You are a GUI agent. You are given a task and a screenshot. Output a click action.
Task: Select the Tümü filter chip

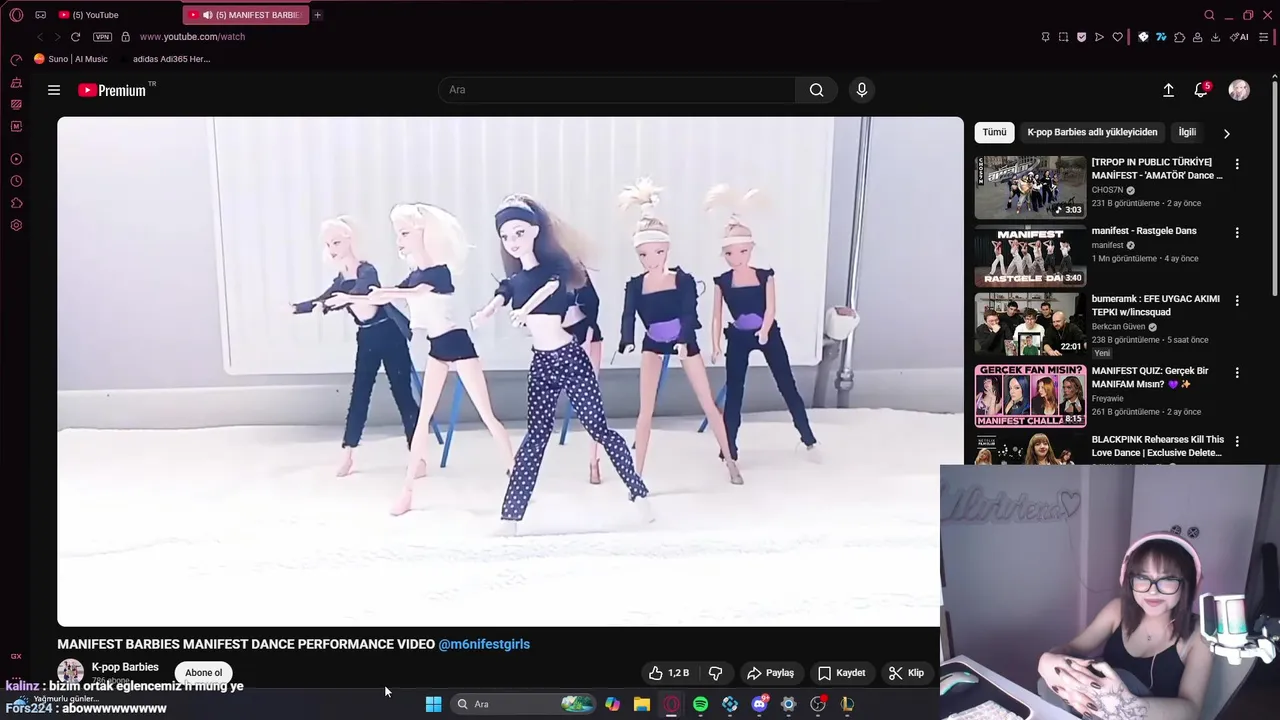[994, 132]
